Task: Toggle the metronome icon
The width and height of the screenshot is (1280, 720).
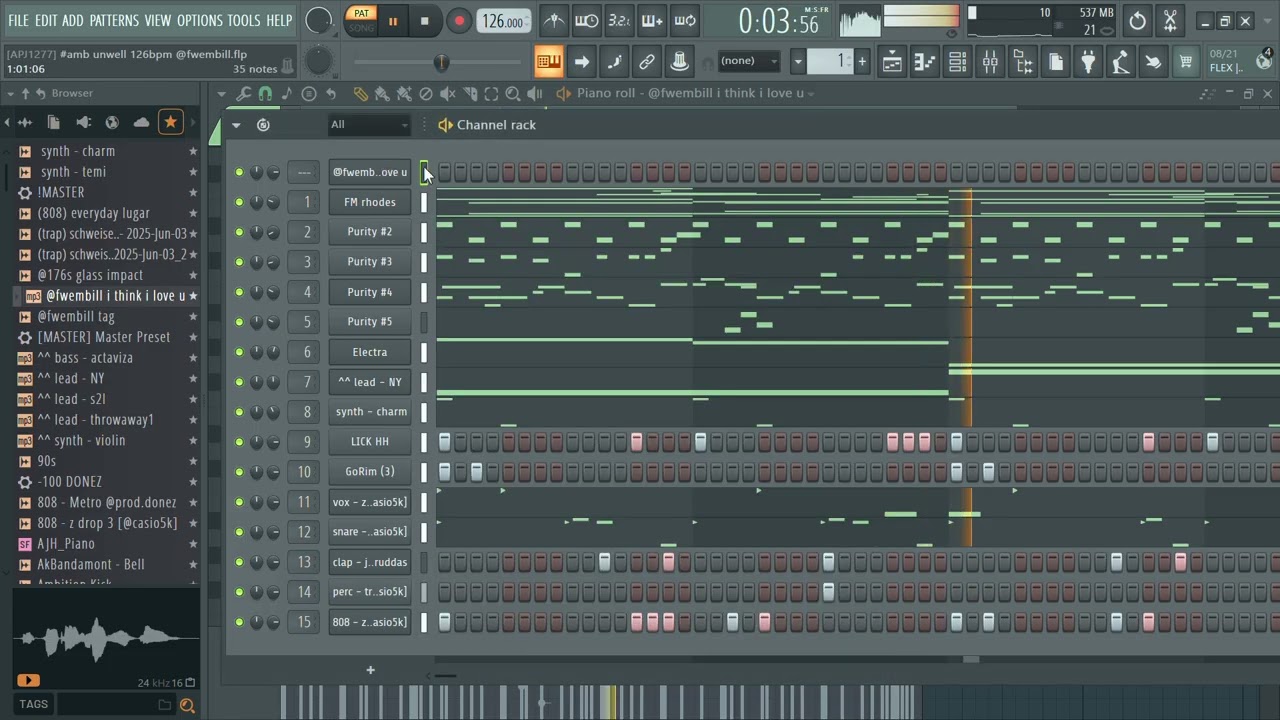Action: [553, 20]
